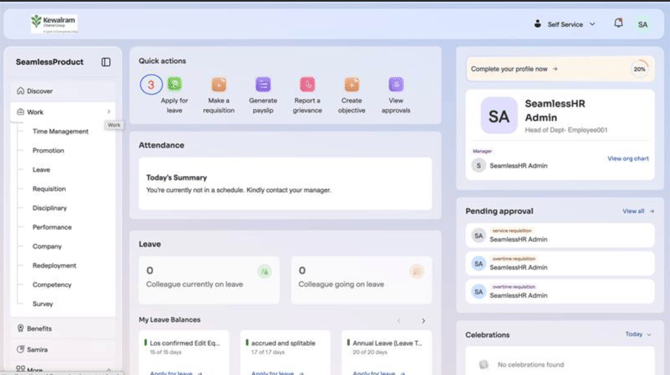The height and width of the screenshot is (375, 670).
Task: Open the Self Service dropdown
Action: point(564,24)
